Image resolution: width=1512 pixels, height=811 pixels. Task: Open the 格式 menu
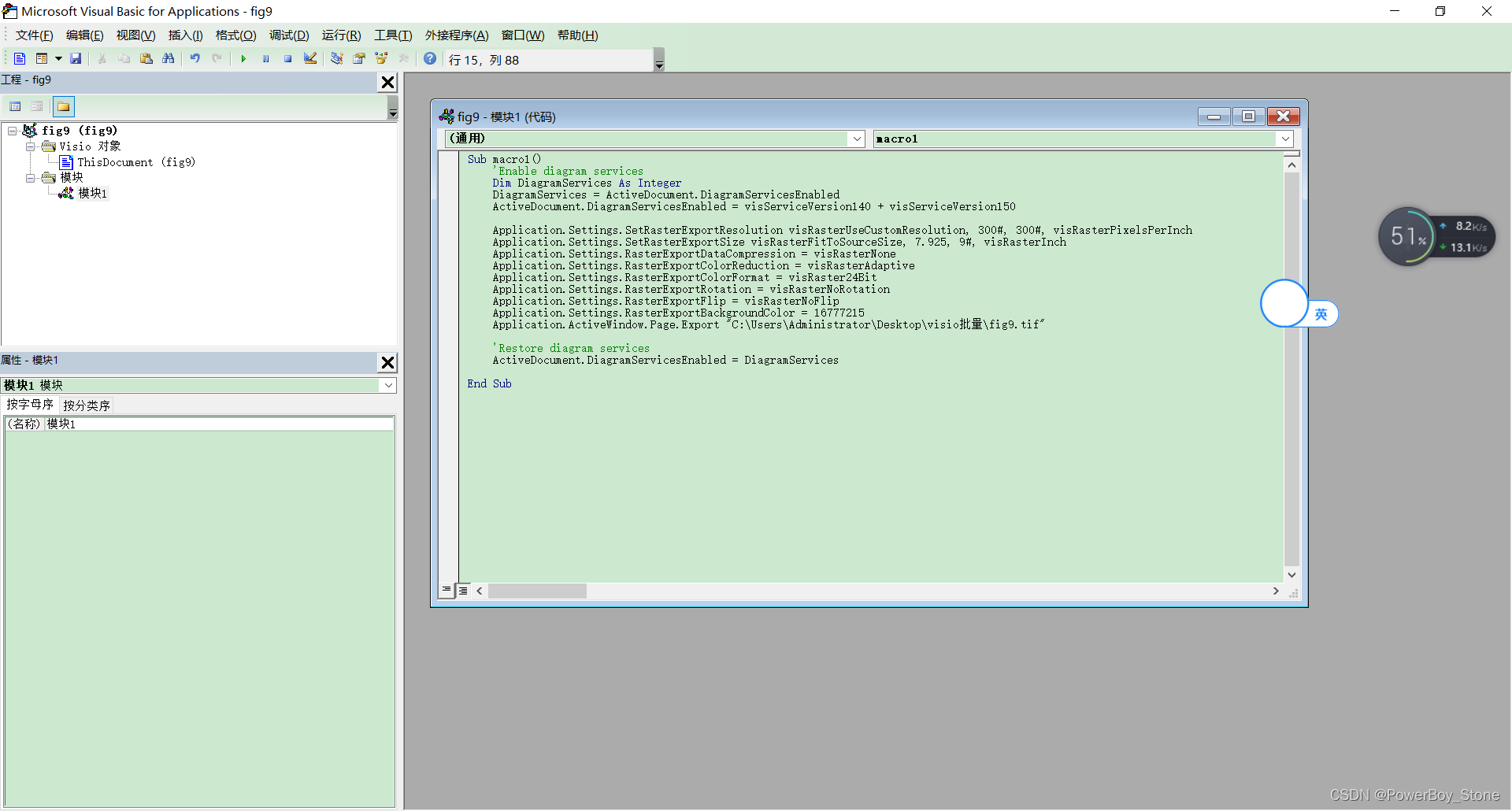[235, 35]
